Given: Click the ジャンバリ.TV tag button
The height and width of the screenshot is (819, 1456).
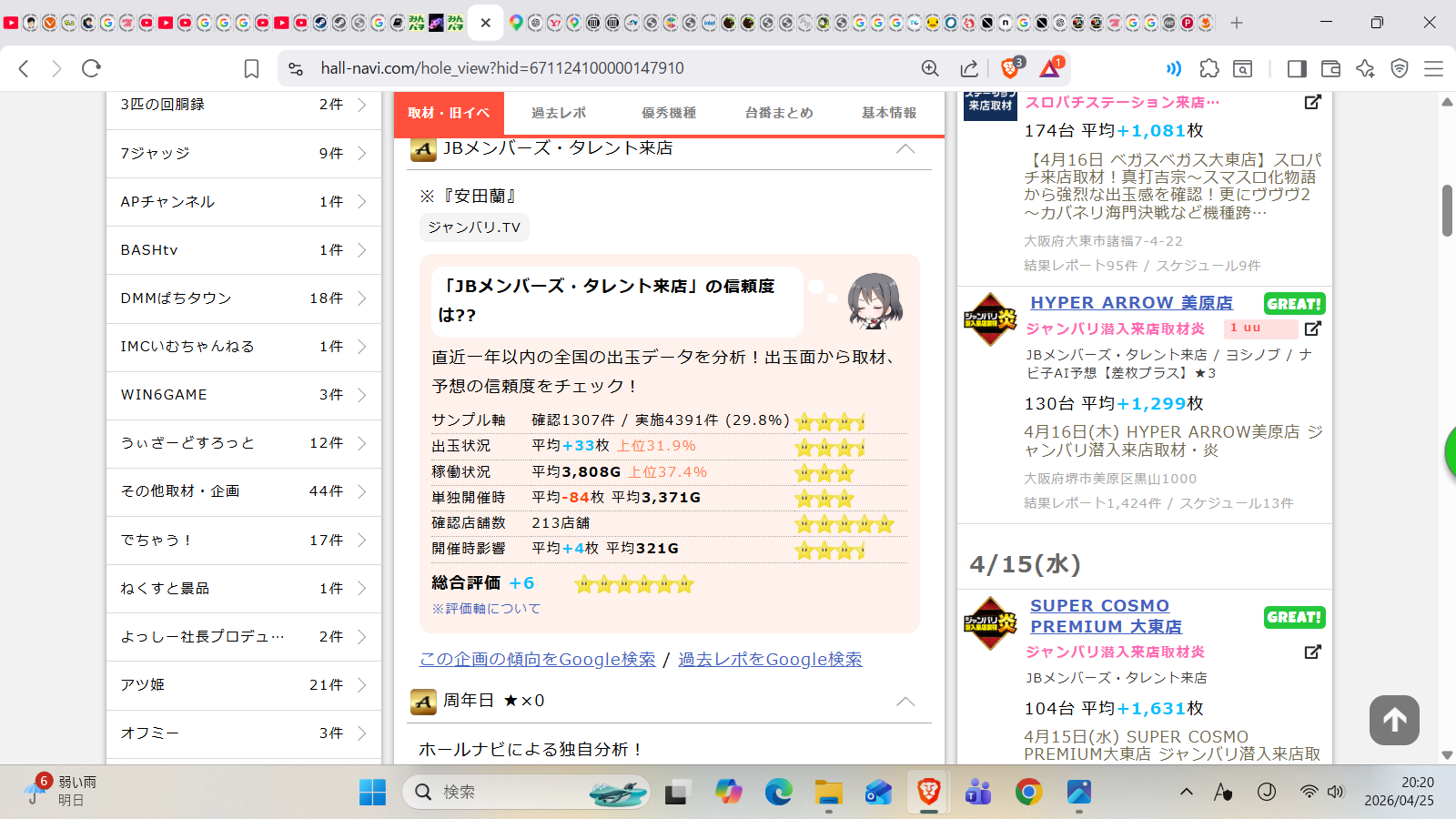Looking at the screenshot, I should click(x=474, y=227).
